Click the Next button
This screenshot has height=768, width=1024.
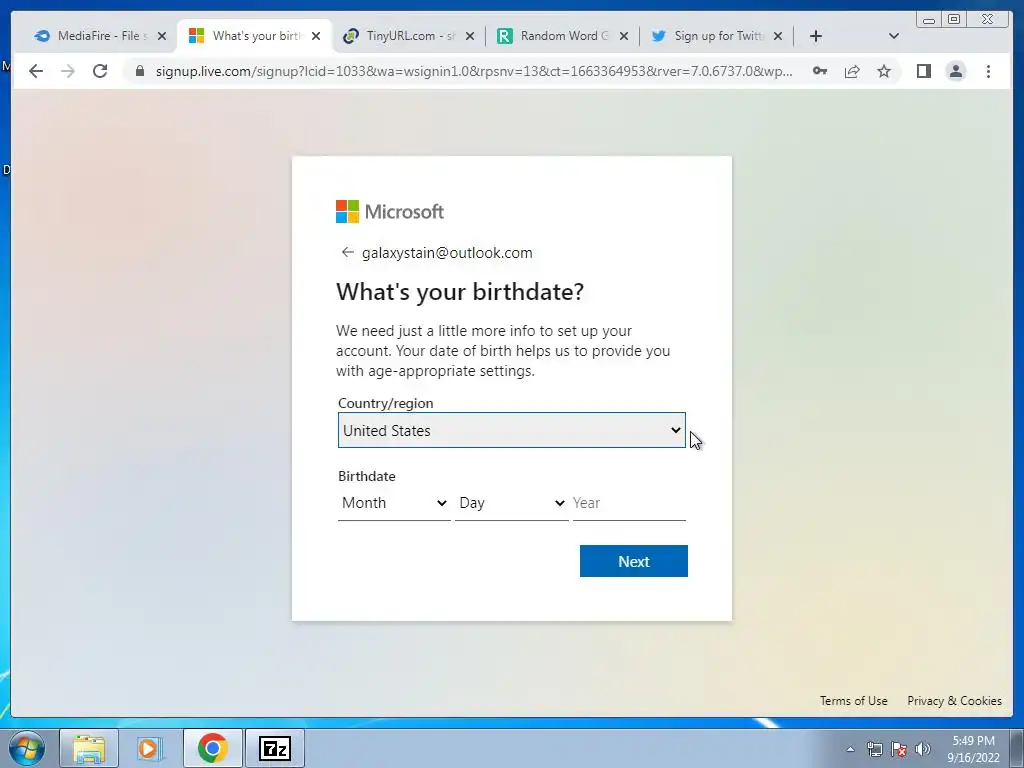pos(633,561)
